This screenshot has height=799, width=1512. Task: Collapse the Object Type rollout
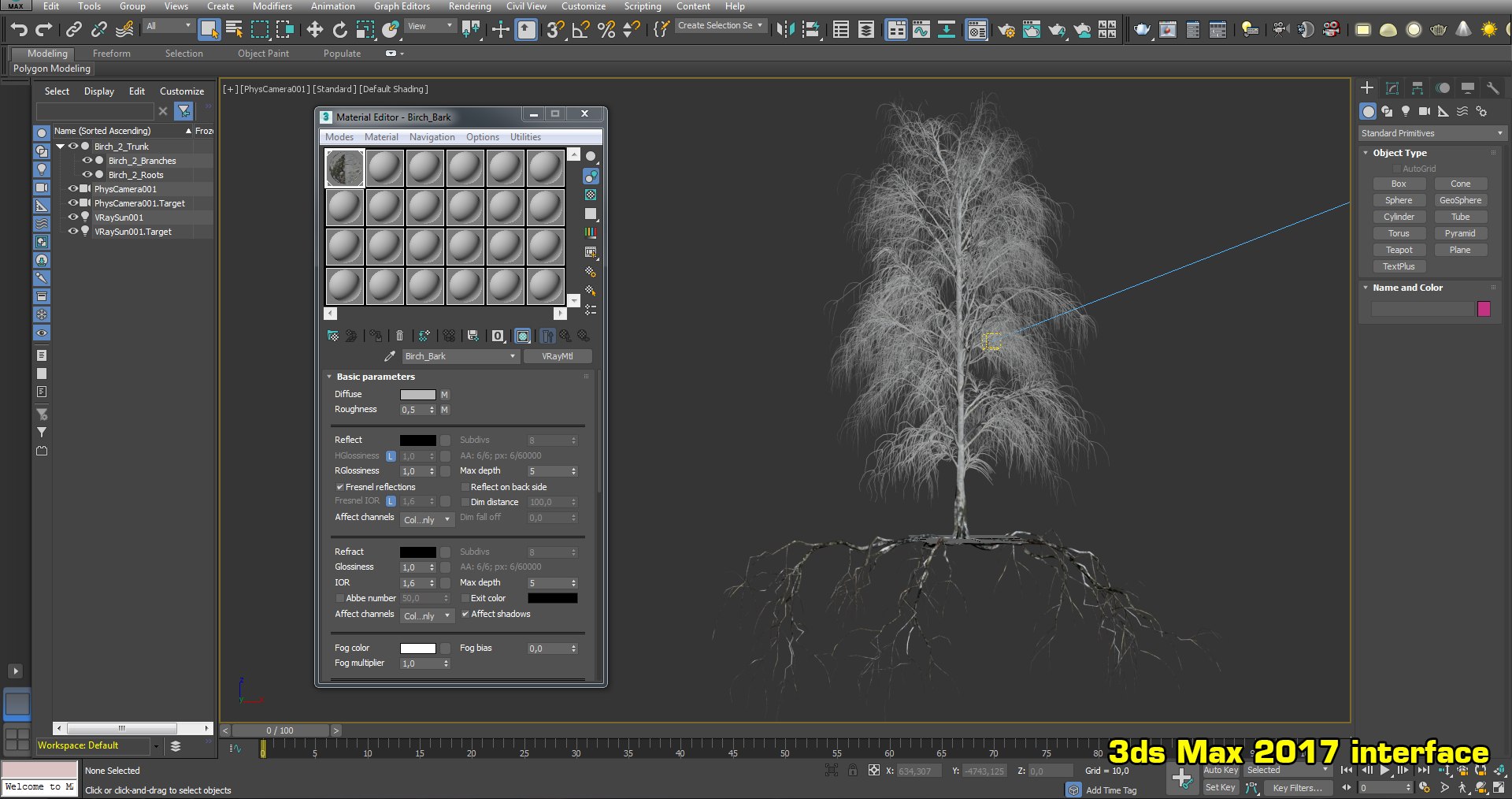click(x=1366, y=153)
